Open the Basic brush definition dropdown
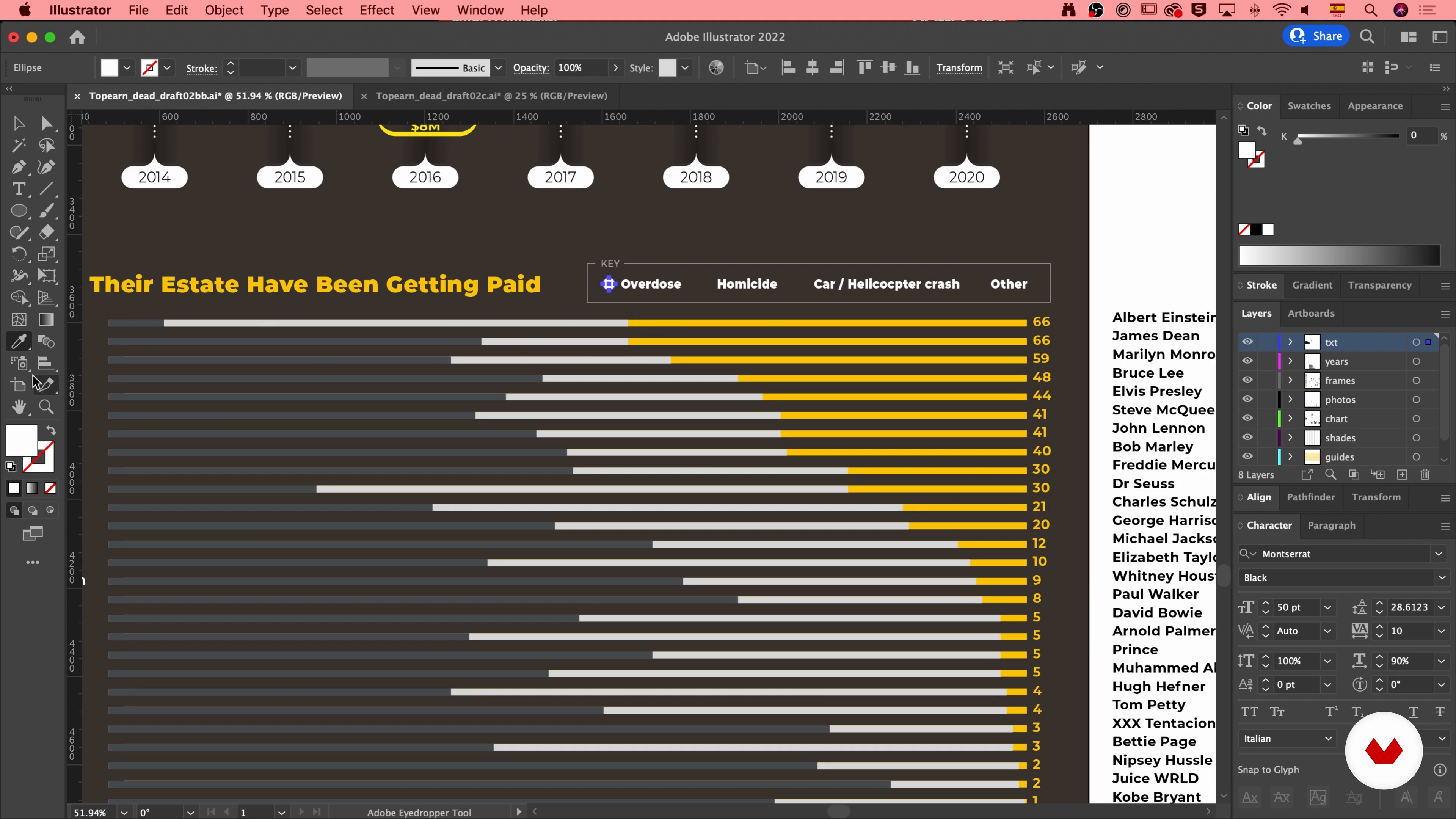The image size is (1456, 819). coord(498,68)
